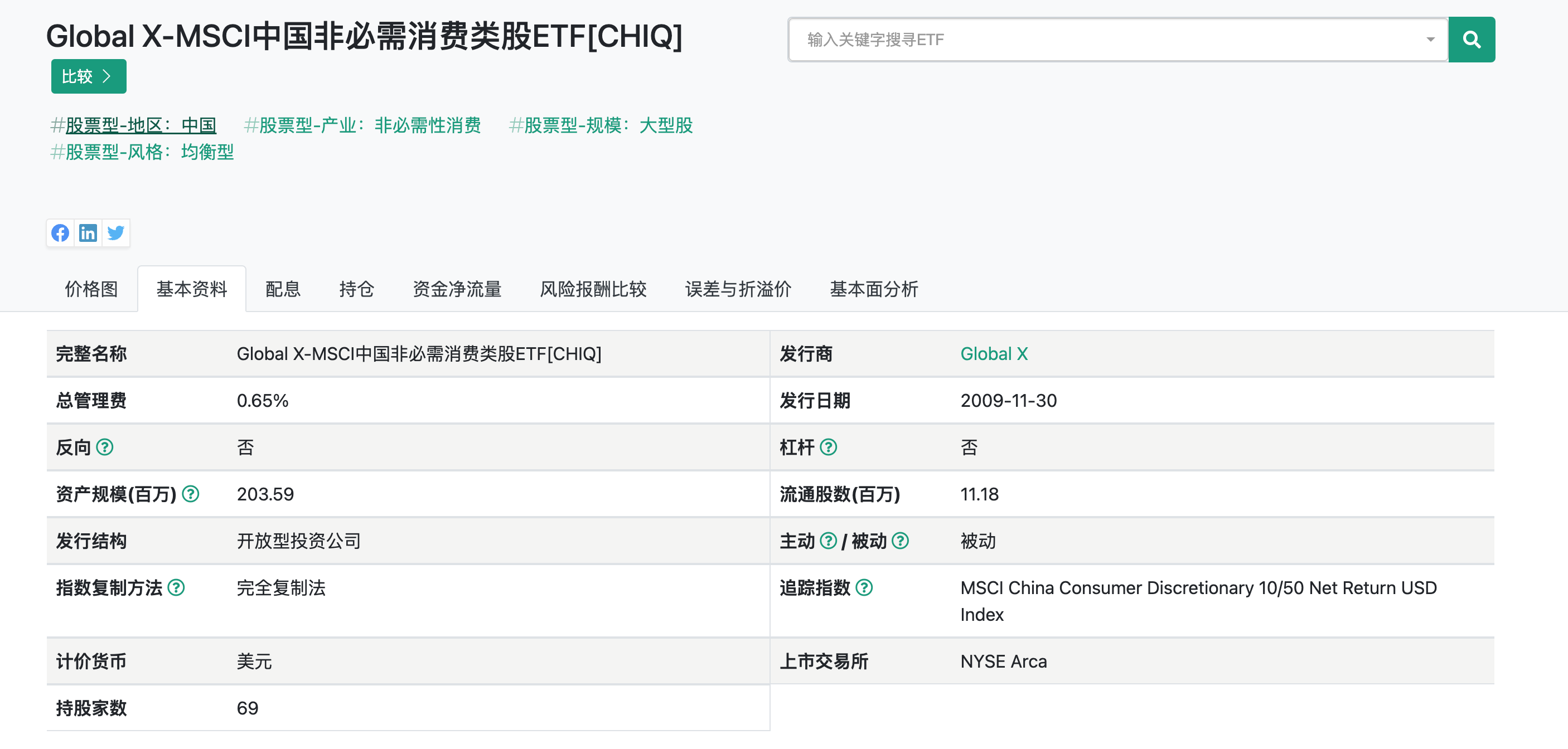The height and width of the screenshot is (749, 1568).
Task: Open the 风险报酬比较 tab
Action: [593, 289]
